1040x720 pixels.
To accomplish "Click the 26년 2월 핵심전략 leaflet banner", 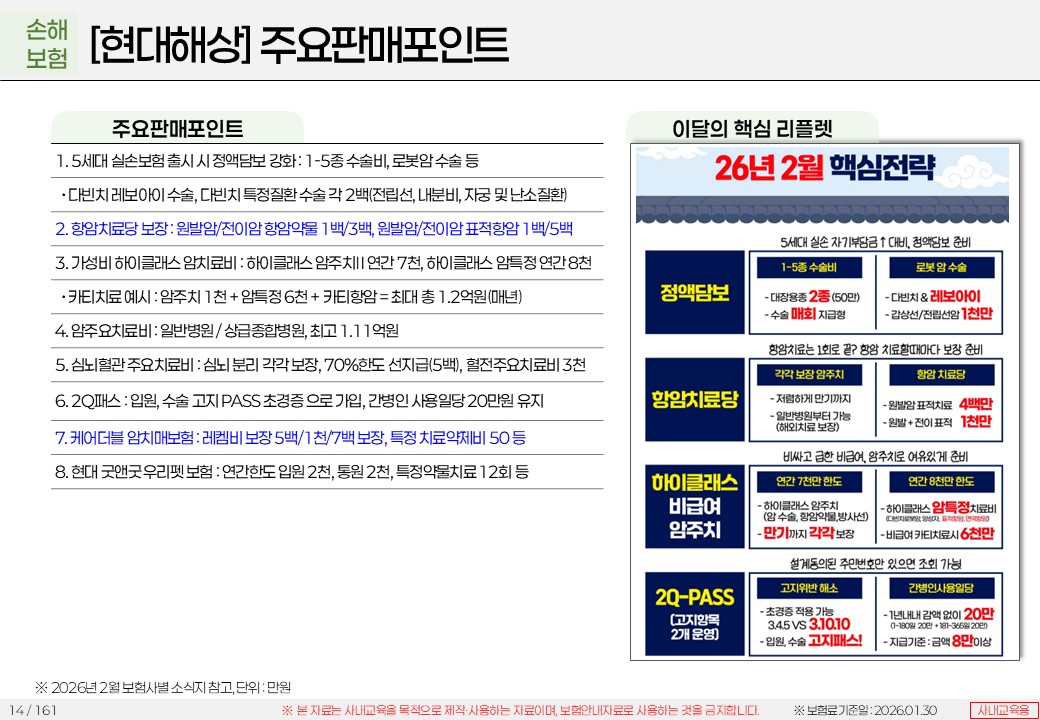I will click(825, 169).
